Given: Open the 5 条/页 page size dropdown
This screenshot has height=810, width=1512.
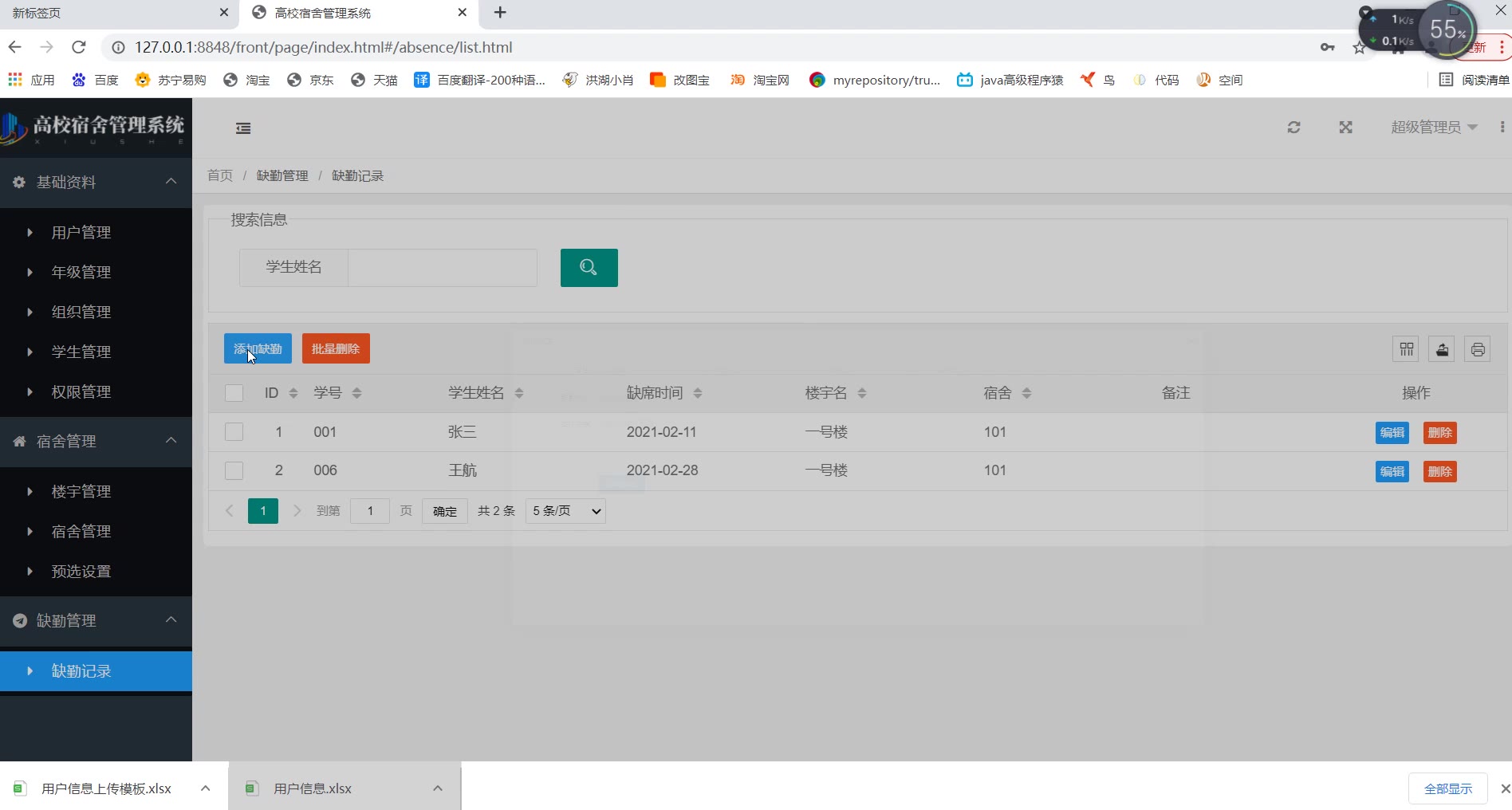Looking at the screenshot, I should (565, 511).
